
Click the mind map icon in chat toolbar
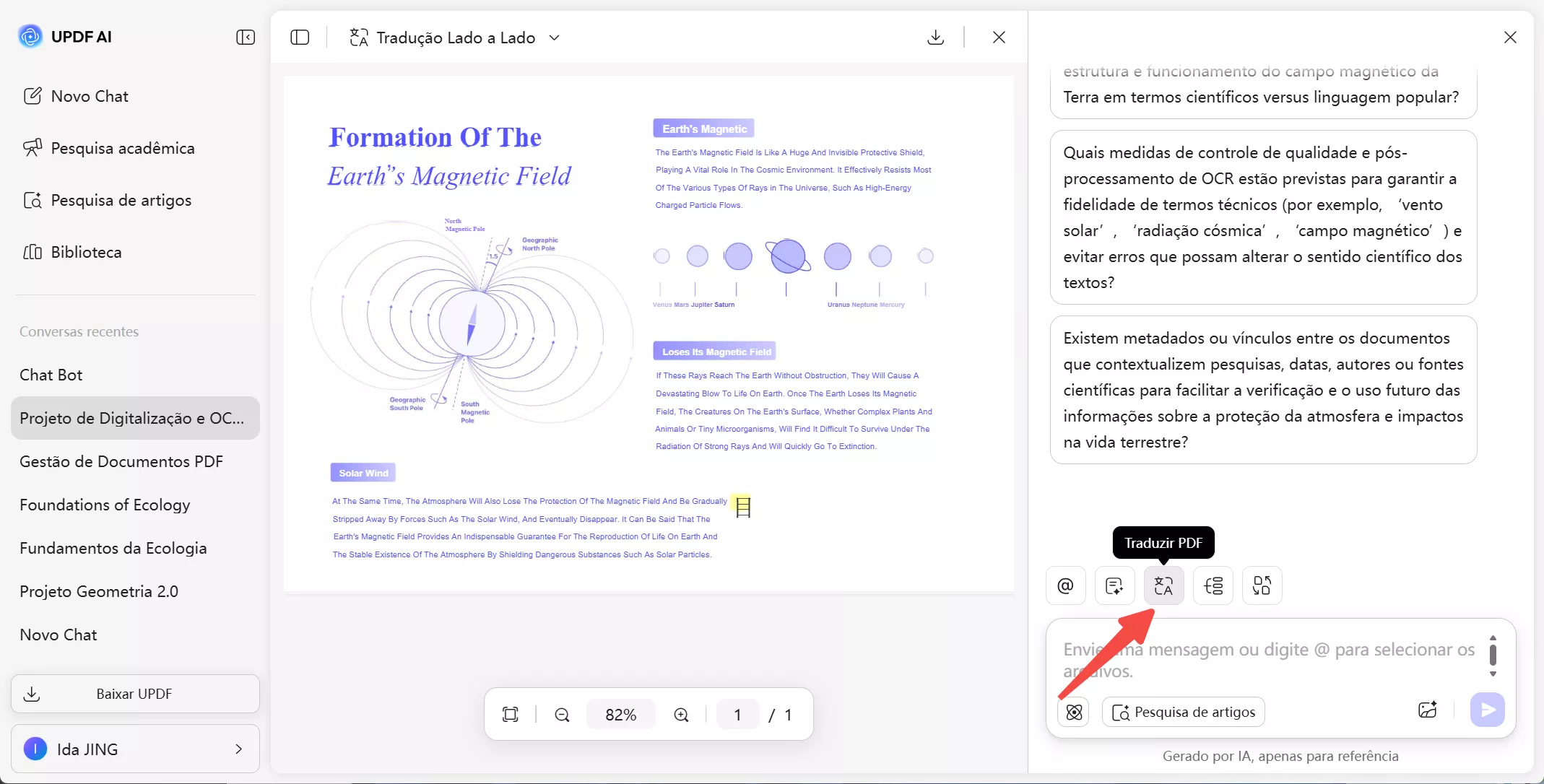(x=1213, y=585)
